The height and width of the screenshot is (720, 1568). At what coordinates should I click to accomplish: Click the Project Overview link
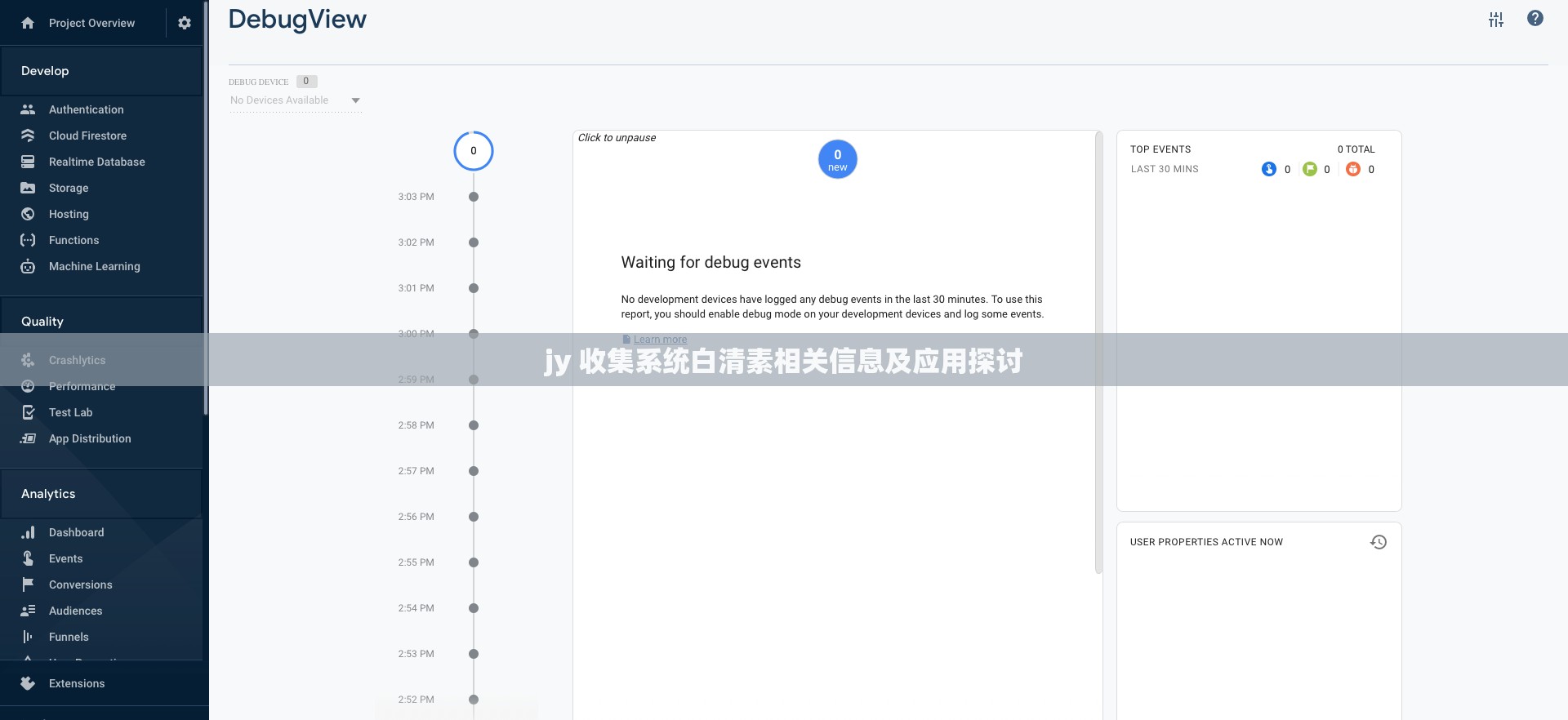(91, 23)
